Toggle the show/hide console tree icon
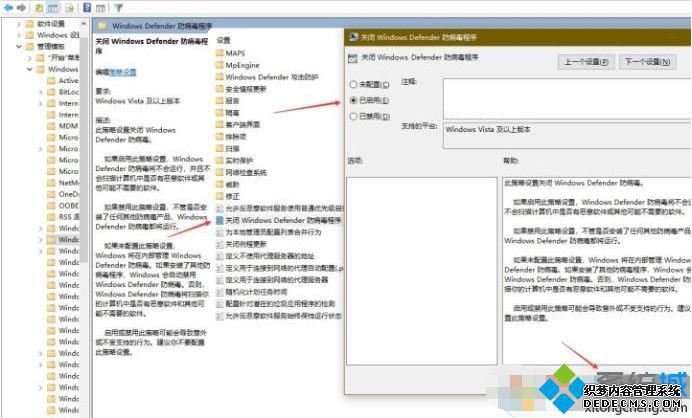The image size is (692, 418). tap(53, 8)
